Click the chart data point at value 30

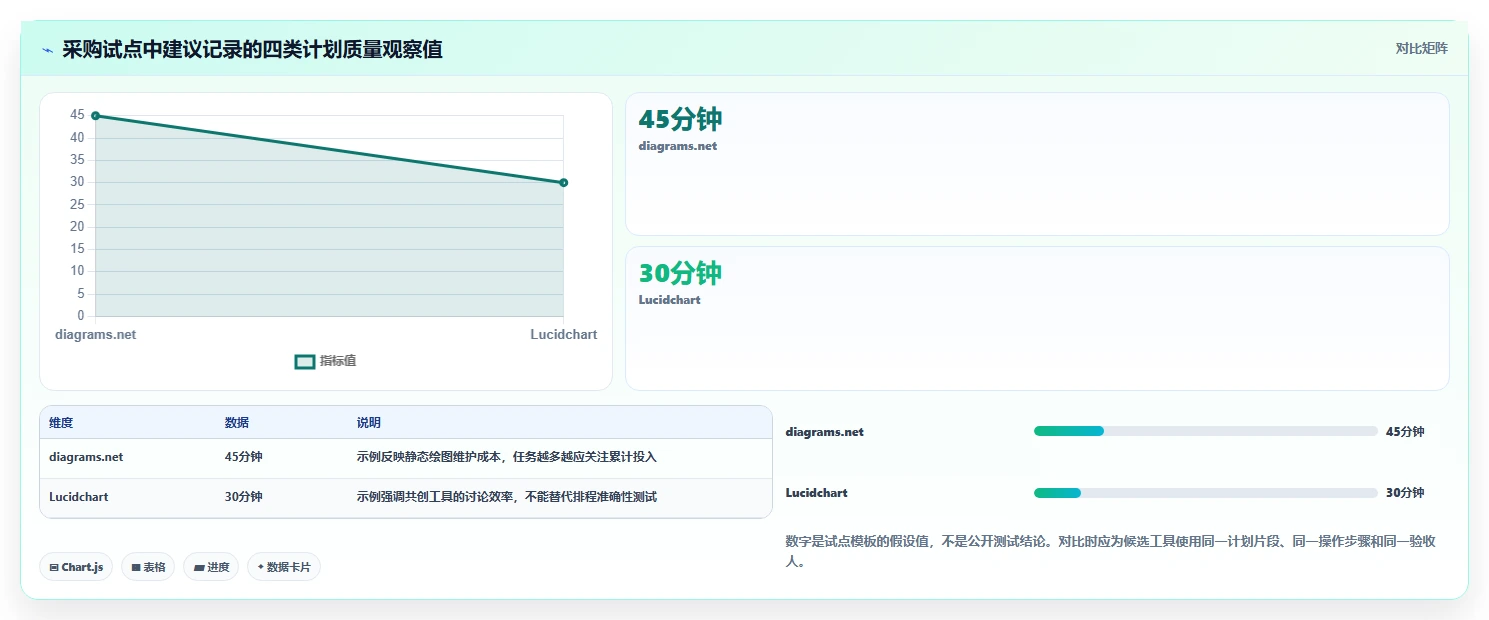(x=564, y=182)
